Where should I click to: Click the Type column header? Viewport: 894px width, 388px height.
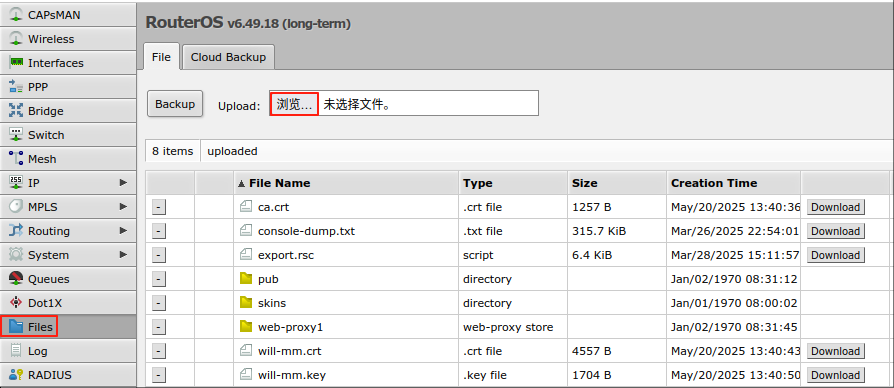click(513, 183)
